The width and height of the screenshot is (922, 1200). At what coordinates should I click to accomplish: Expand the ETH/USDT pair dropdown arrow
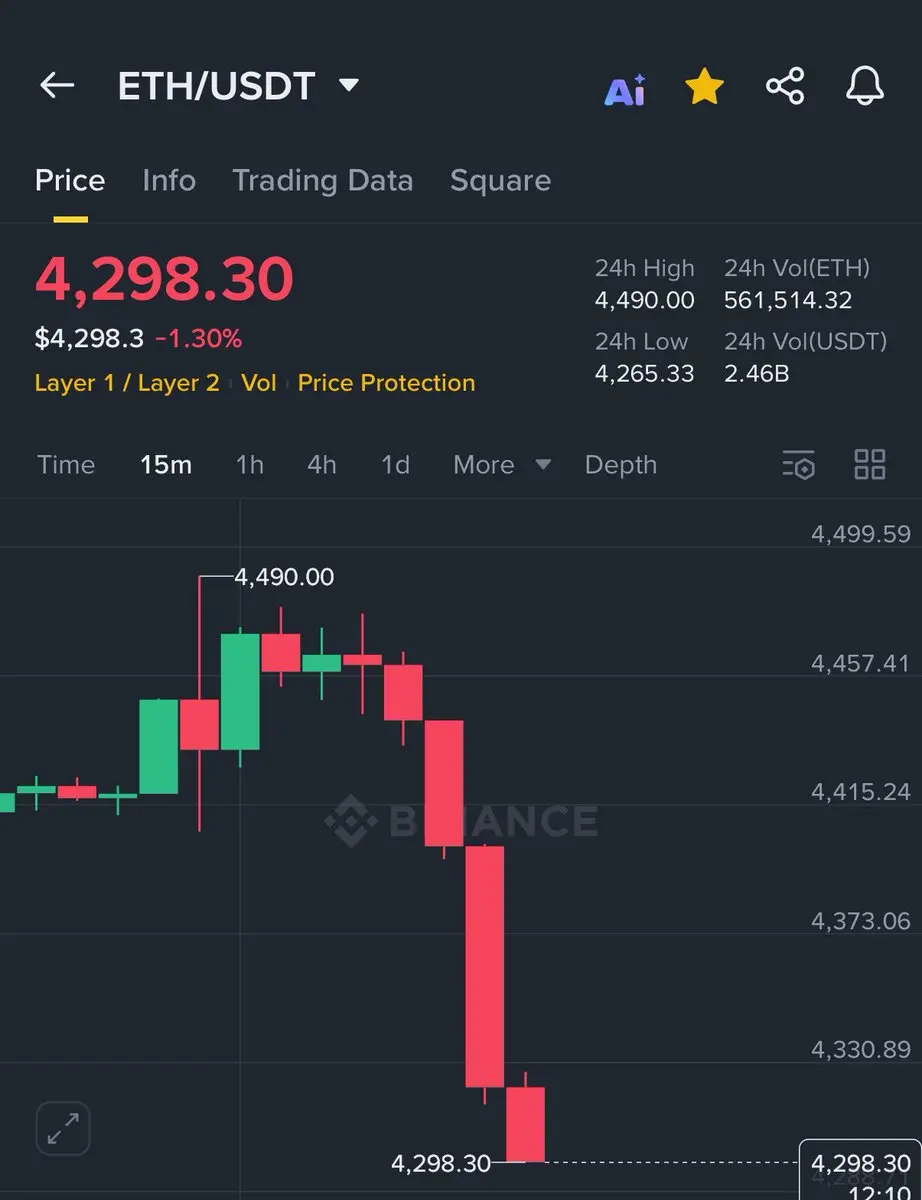(349, 85)
